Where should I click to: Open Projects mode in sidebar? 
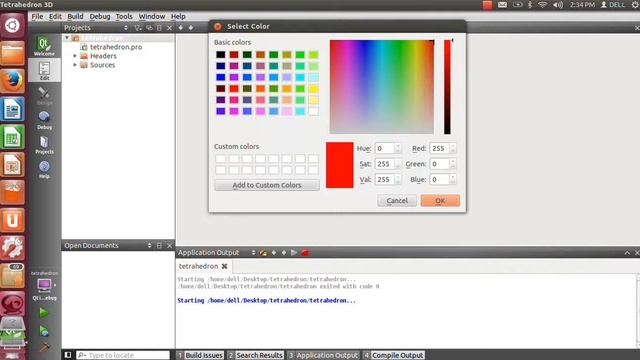pos(44,144)
